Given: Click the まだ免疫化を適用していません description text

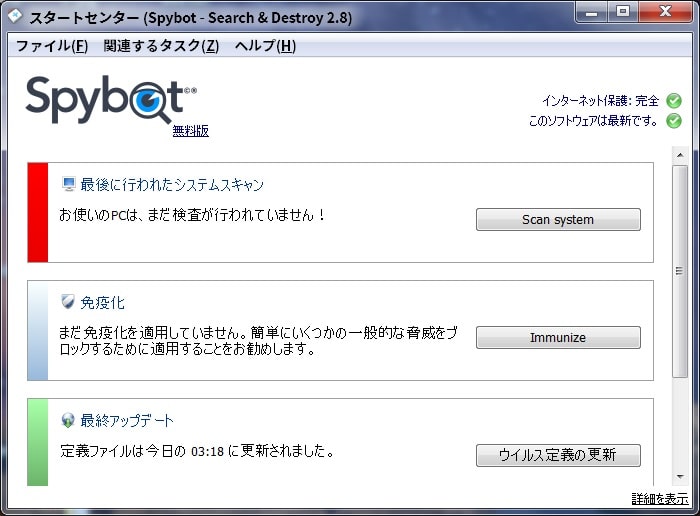Looking at the screenshot, I should click(x=258, y=340).
